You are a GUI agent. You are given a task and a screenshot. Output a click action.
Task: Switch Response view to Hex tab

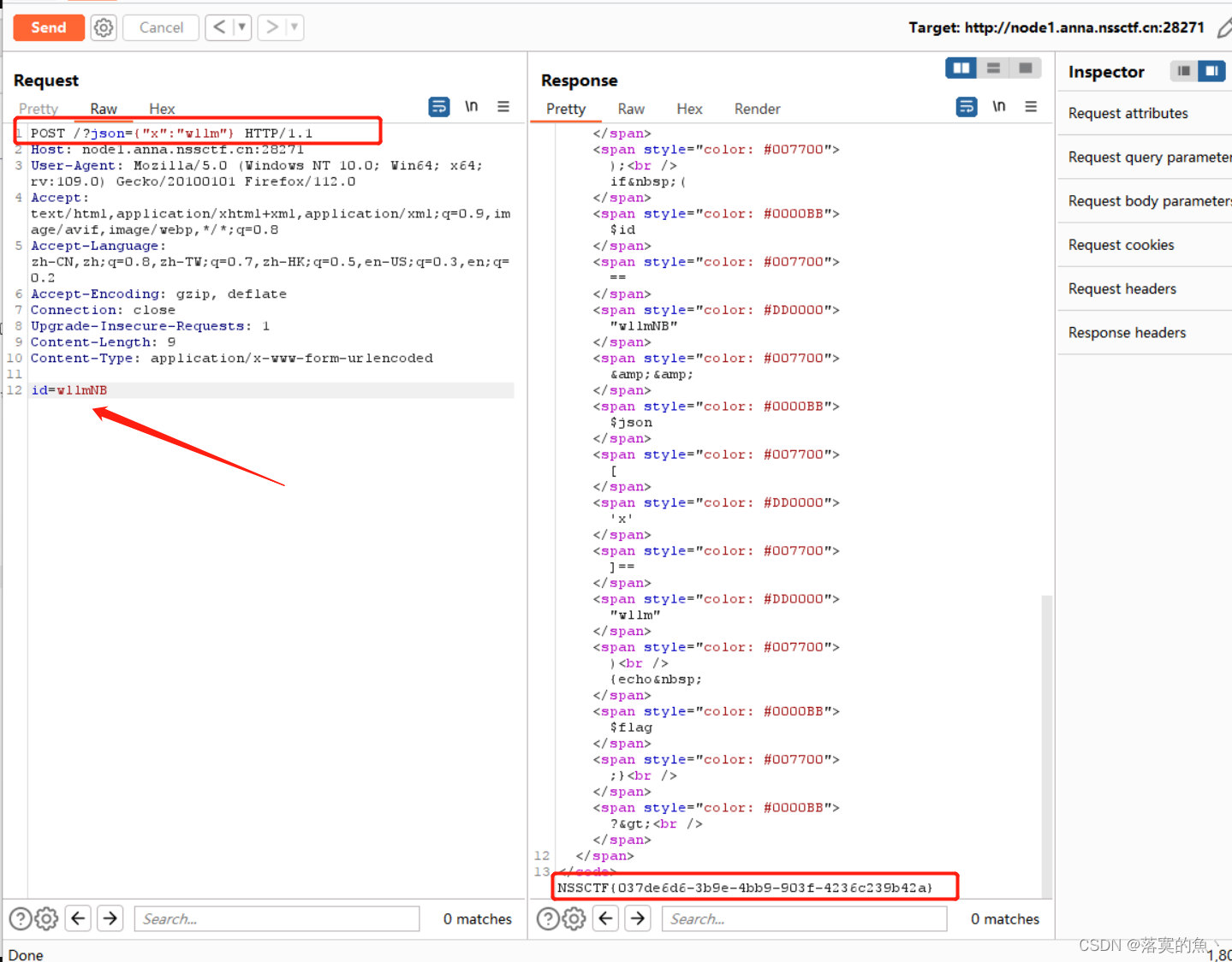click(x=689, y=109)
